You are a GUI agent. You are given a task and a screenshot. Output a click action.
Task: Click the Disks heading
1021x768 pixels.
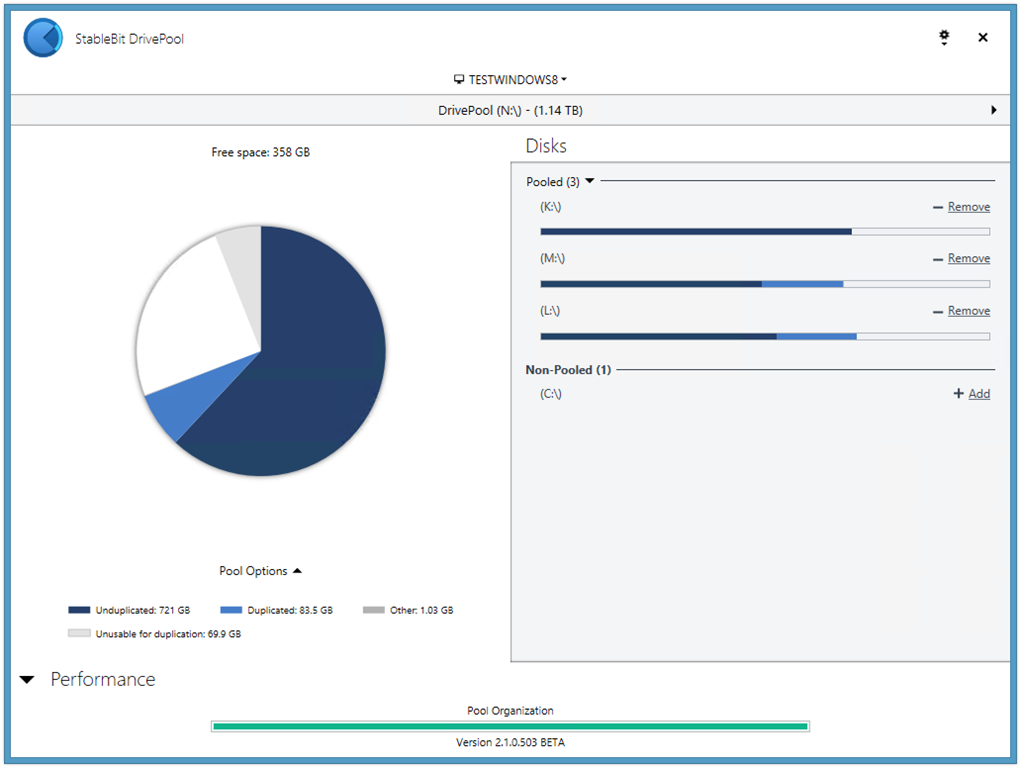(546, 146)
